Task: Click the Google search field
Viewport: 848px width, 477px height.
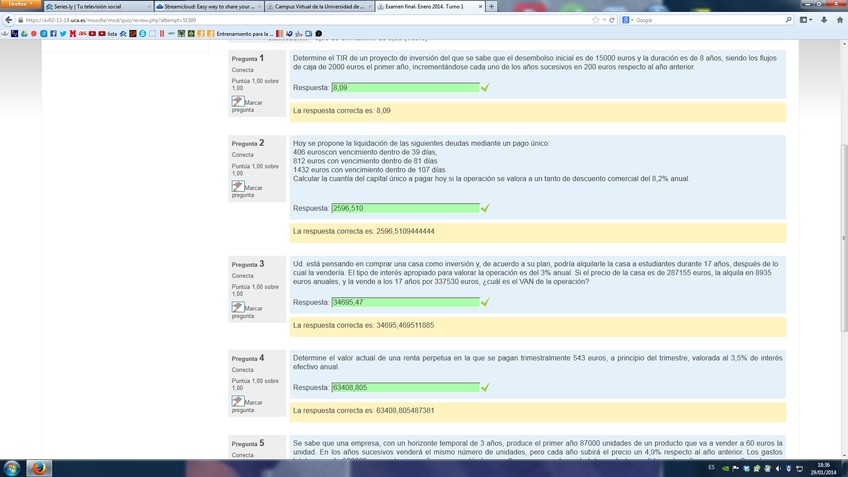Action: (x=708, y=20)
